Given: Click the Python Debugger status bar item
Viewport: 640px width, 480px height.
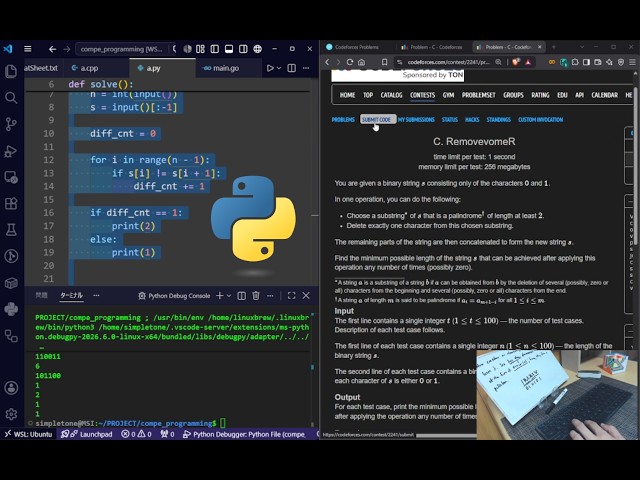Looking at the screenshot, I should click(x=244, y=434).
